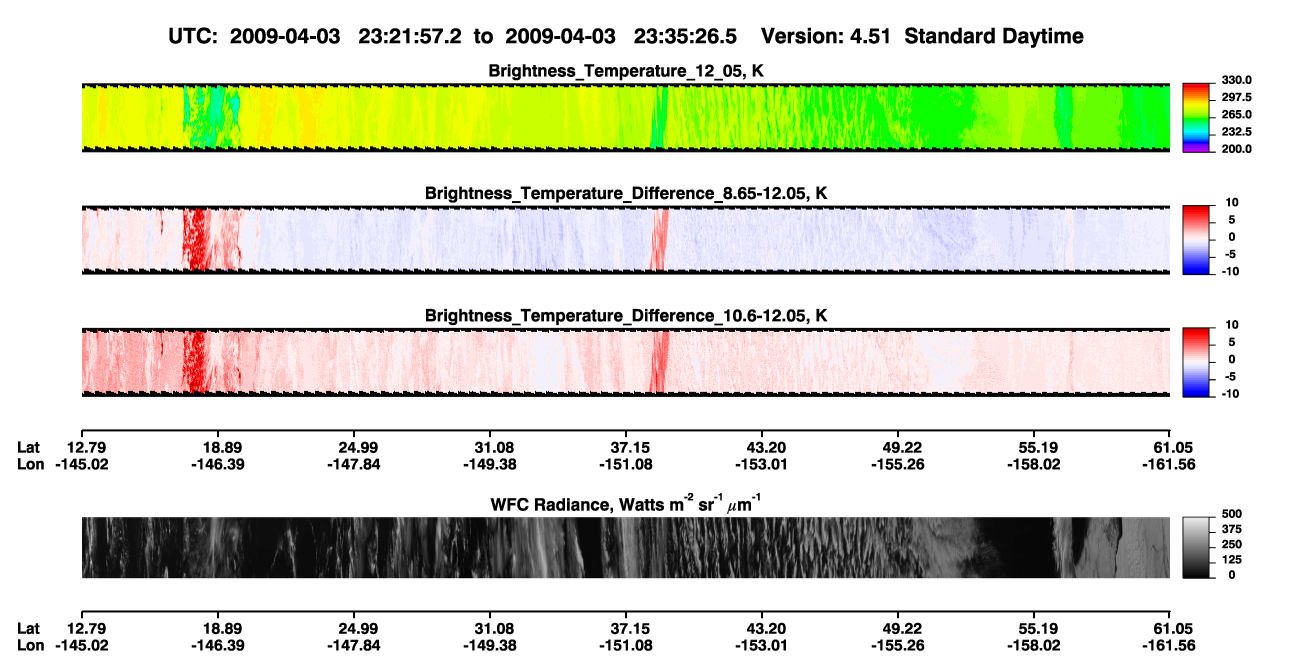Click the 10 tick on the 8.65-12.05 colorbar
1300x667 pixels.
click(1233, 202)
